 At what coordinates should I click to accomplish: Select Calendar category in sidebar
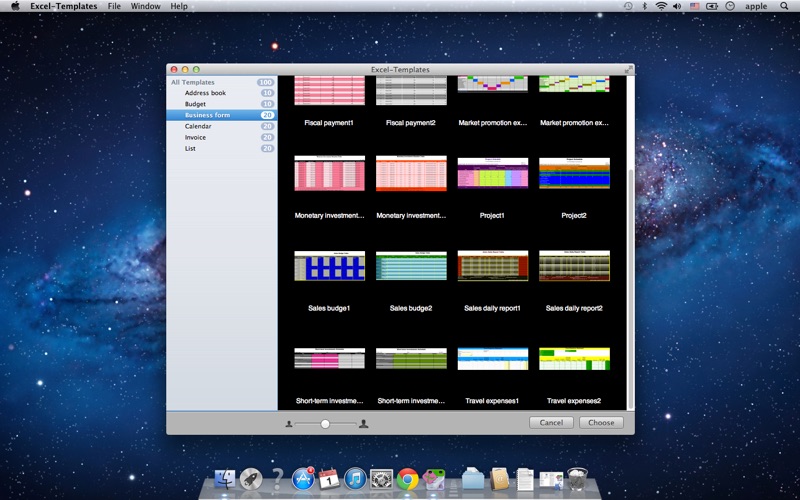pos(222,126)
